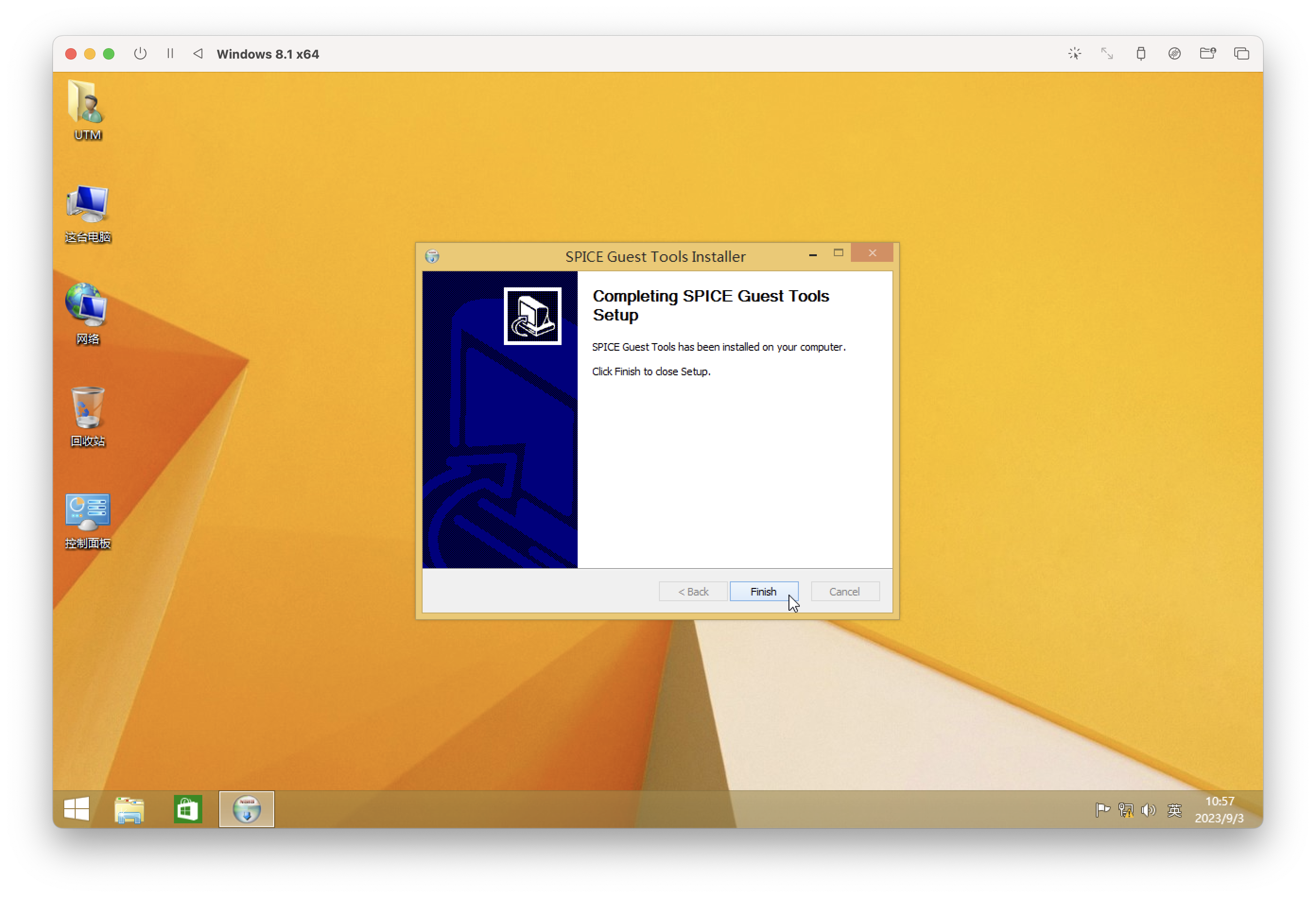Click the SPICE installer taskbar item
This screenshot has width=1316, height=898.
tap(246, 809)
